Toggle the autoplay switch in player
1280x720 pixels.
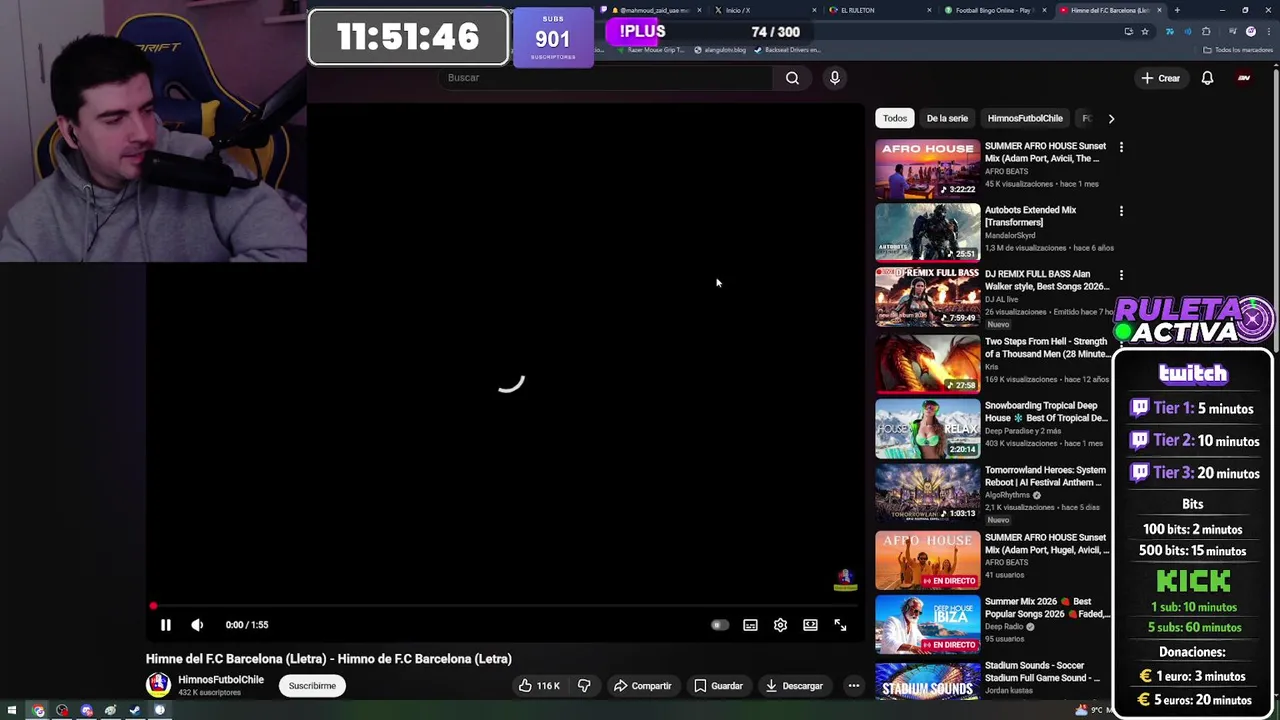(x=719, y=625)
